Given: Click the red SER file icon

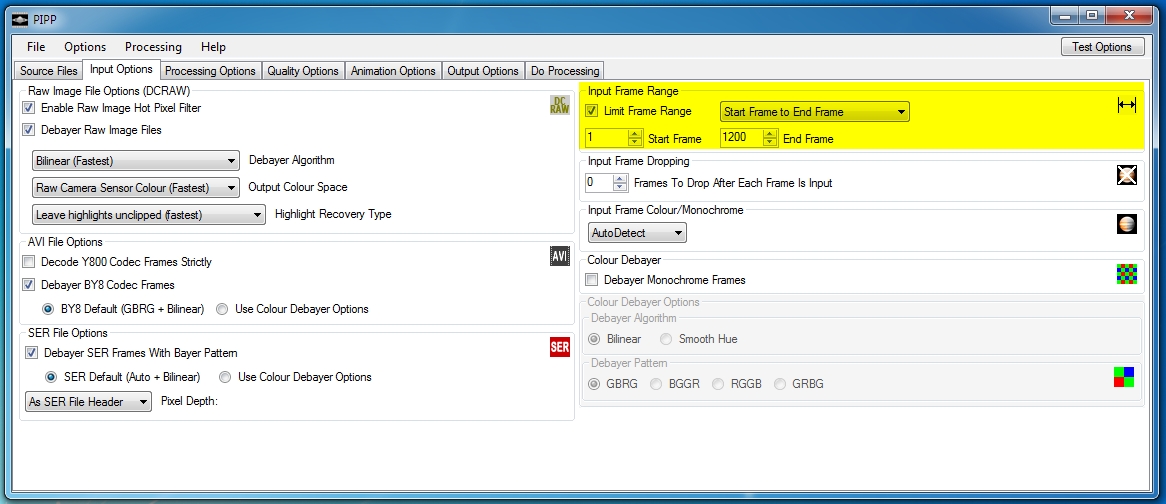Looking at the screenshot, I should tap(560, 347).
